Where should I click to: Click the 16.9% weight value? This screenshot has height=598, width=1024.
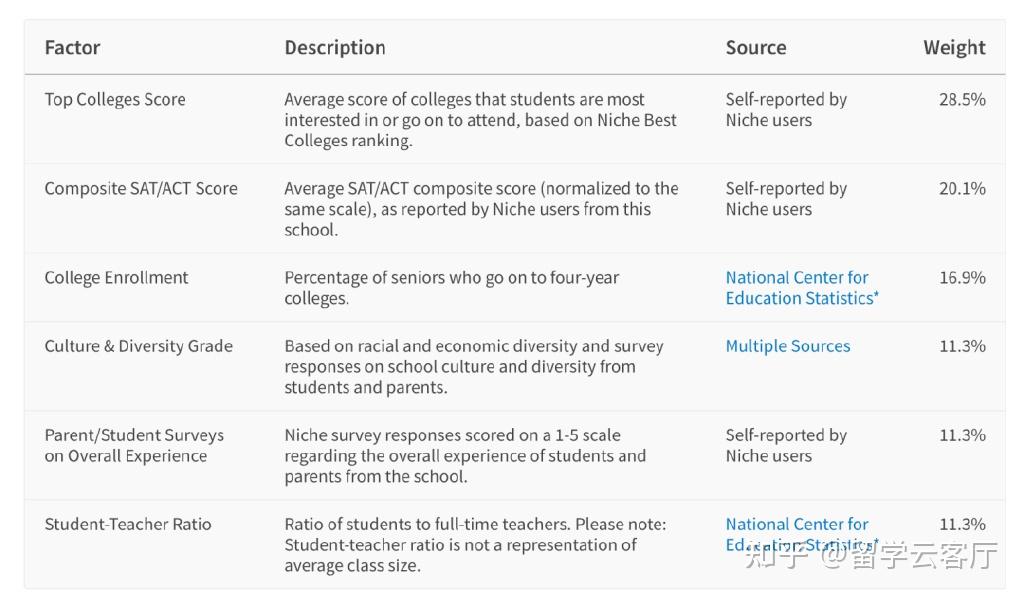click(961, 277)
